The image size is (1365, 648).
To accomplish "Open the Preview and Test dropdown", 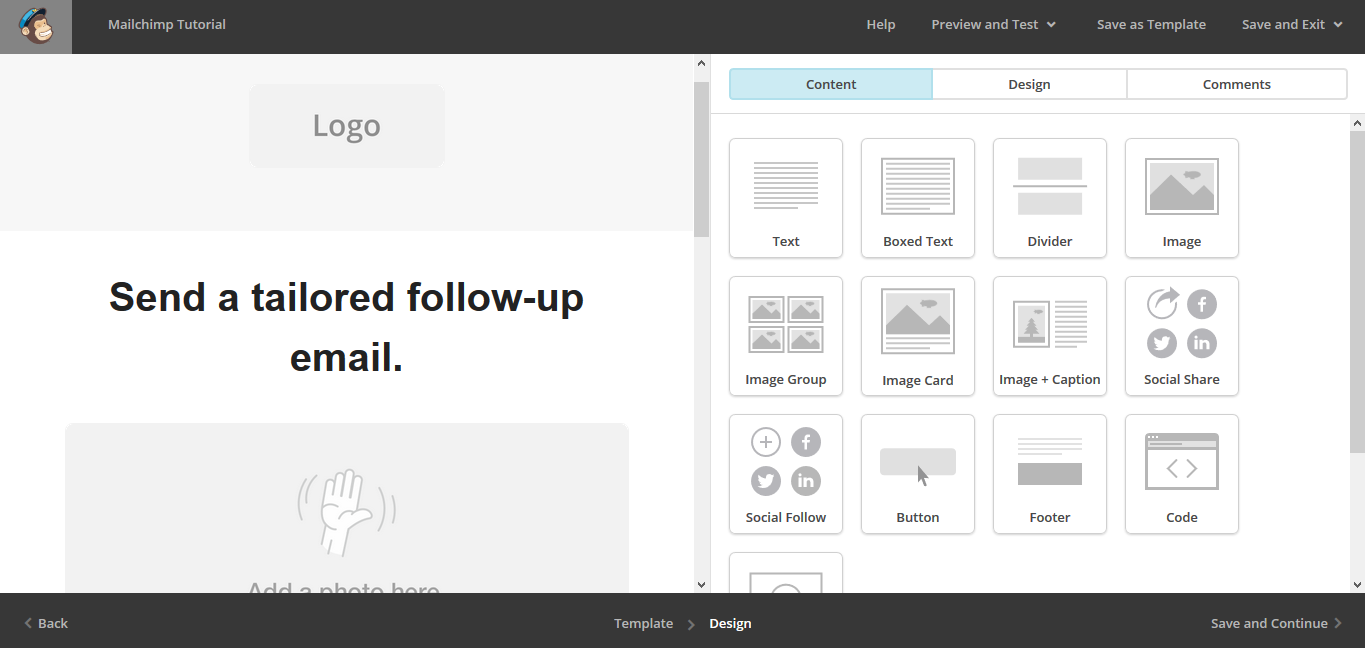I will pos(993,25).
